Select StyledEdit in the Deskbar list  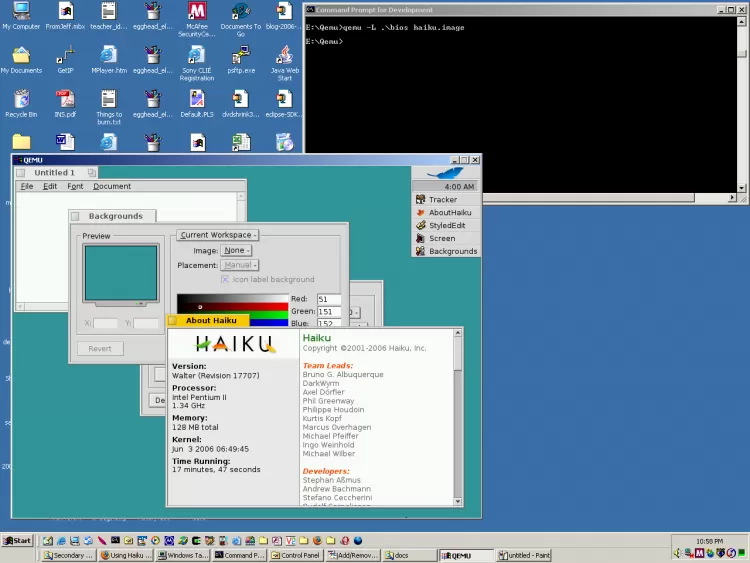tap(446, 226)
